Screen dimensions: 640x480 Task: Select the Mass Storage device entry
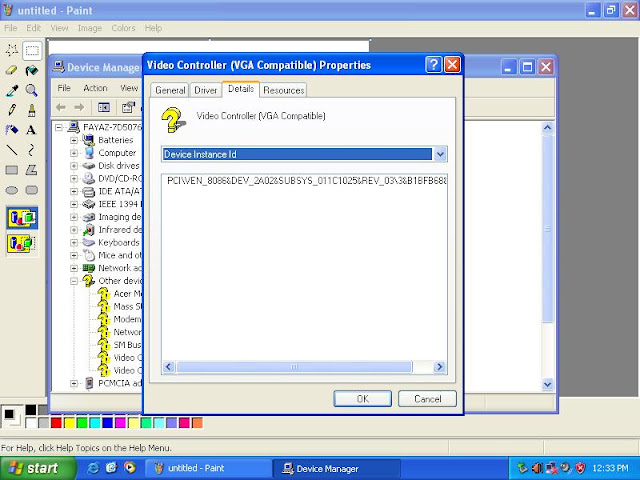pos(127,307)
